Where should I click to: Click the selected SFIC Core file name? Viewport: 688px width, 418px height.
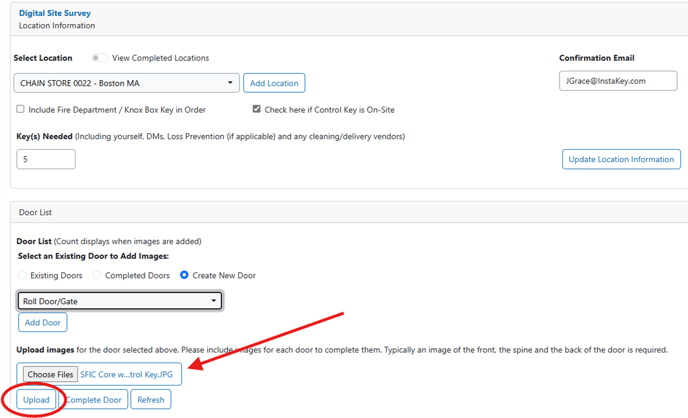point(129,374)
